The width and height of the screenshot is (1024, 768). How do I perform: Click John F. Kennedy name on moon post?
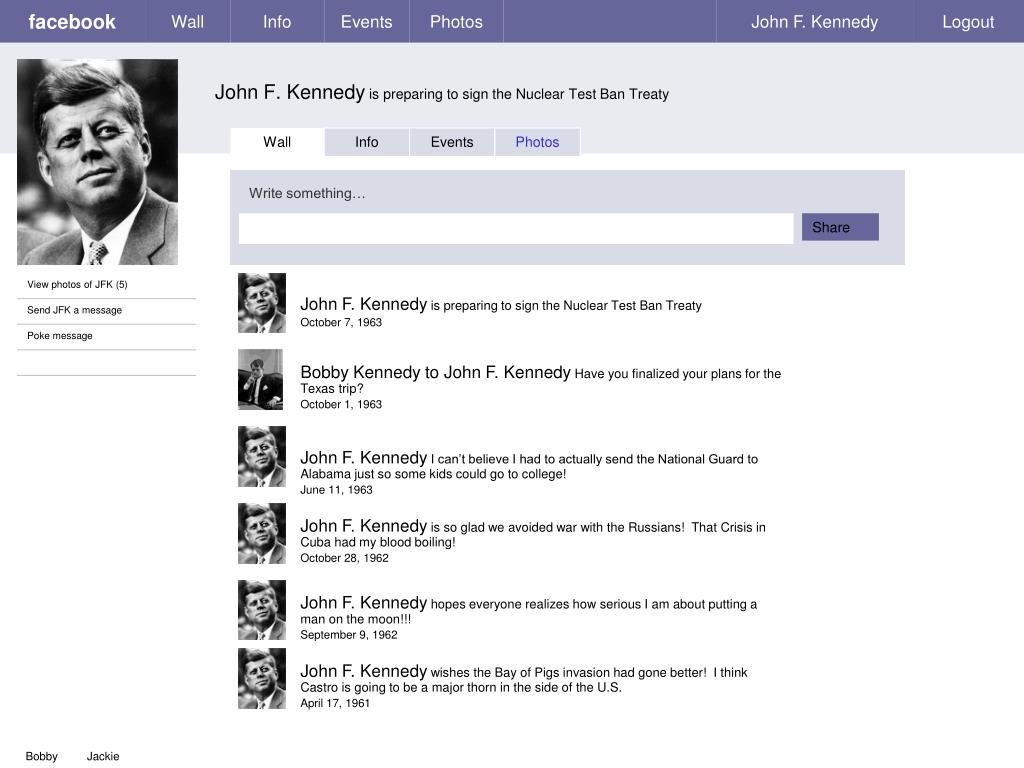(363, 603)
